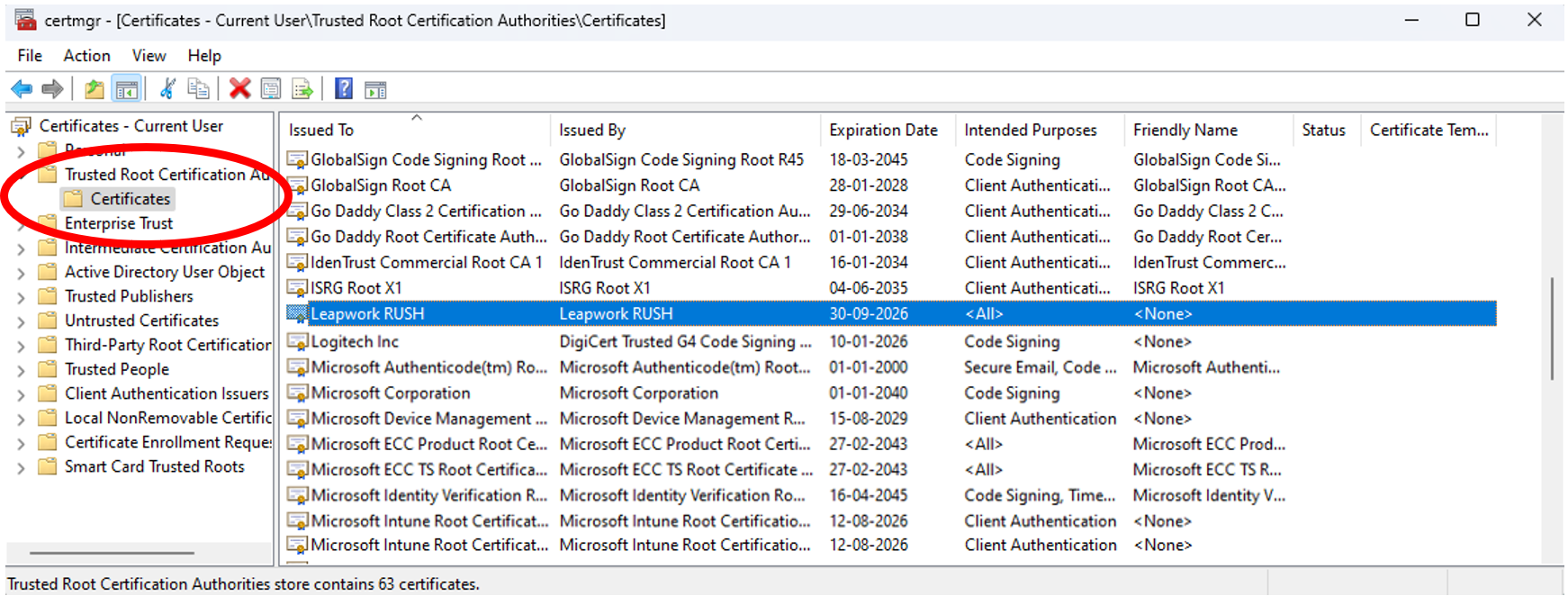Image resolution: width=1568 pixels, height=596 pixels.
Task: Expand the Trusted Publishers tree node
Action: click(21, 297)
